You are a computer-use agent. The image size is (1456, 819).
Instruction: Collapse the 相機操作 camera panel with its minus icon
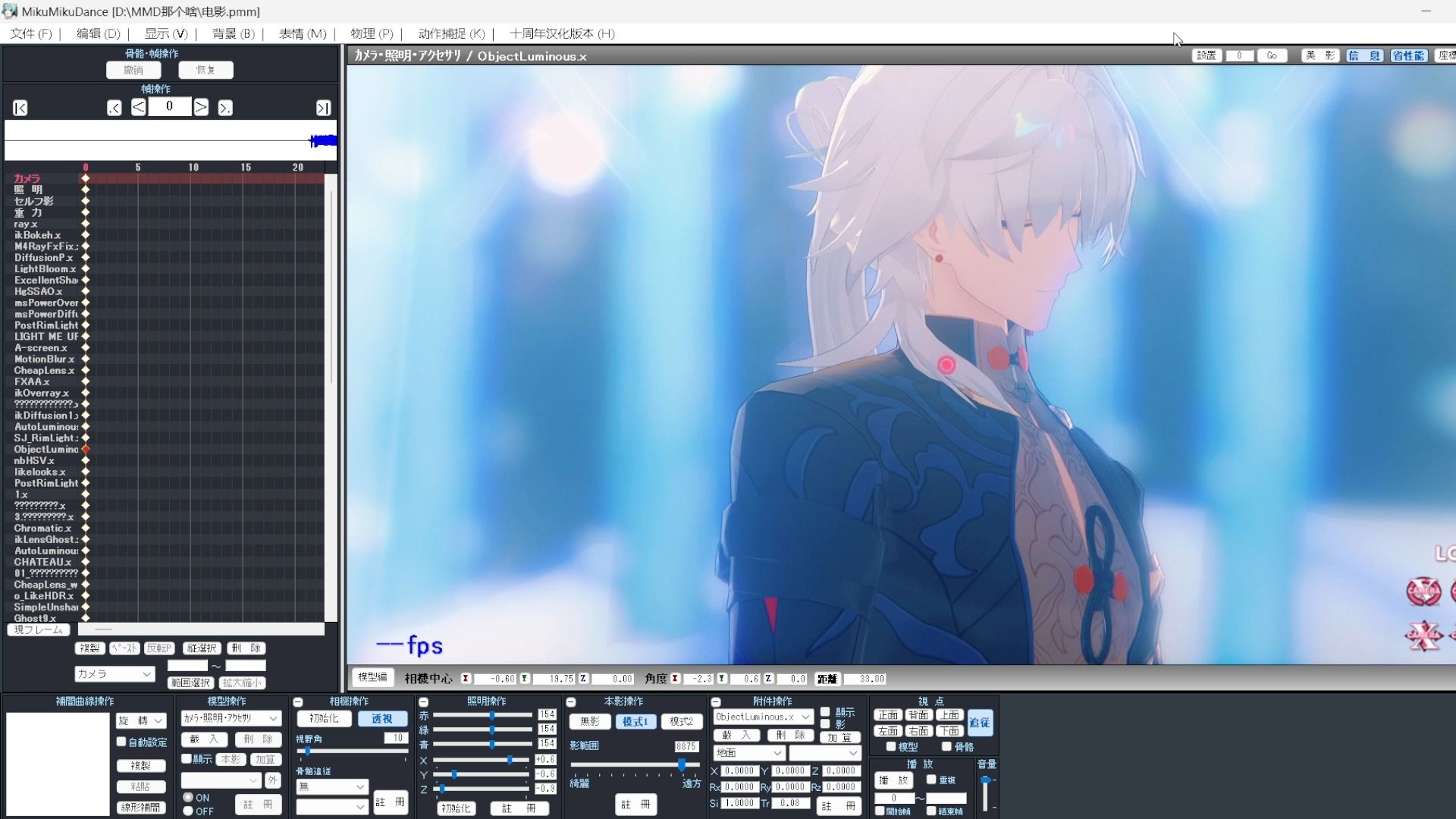pyautogui.click(x=298, y=702)
